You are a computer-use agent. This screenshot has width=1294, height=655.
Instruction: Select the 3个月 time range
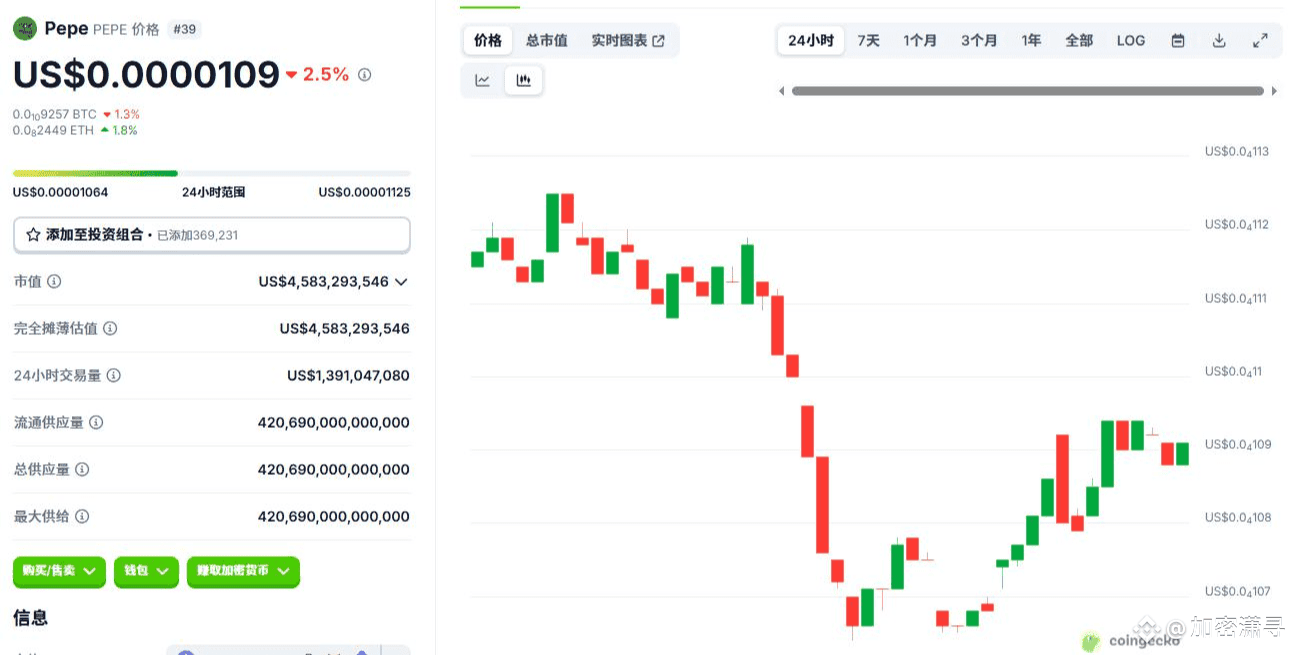pos(979,41)
